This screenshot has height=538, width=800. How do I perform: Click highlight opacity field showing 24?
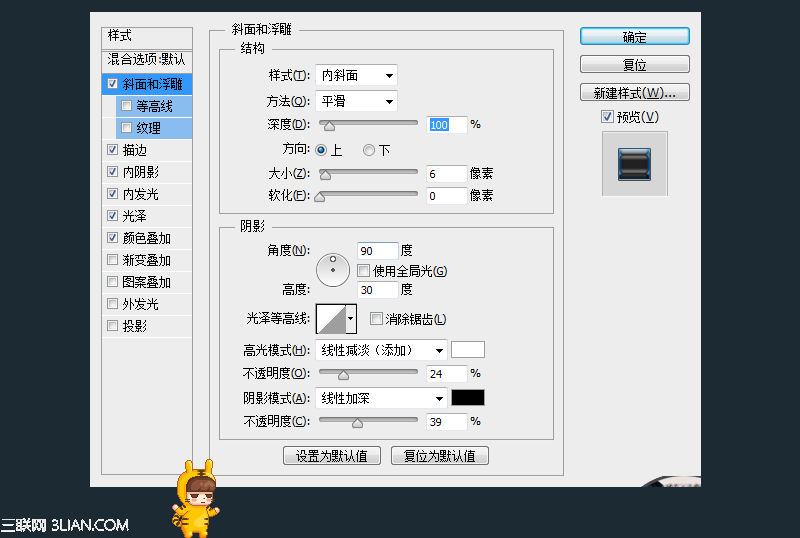click(446, 374)
